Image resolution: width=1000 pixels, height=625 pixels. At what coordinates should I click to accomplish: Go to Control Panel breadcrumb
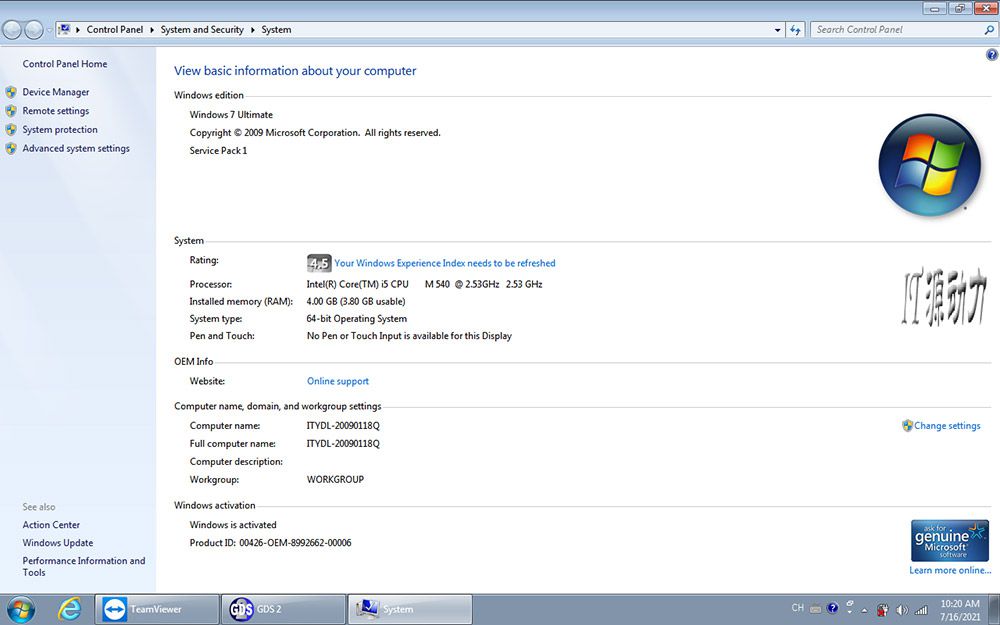[x=115, y=29]
